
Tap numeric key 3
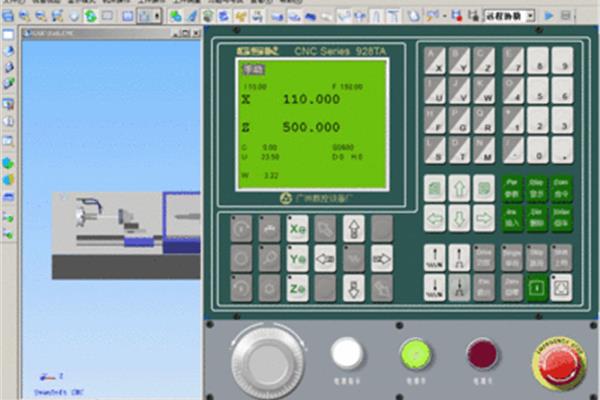coord(562,120)
